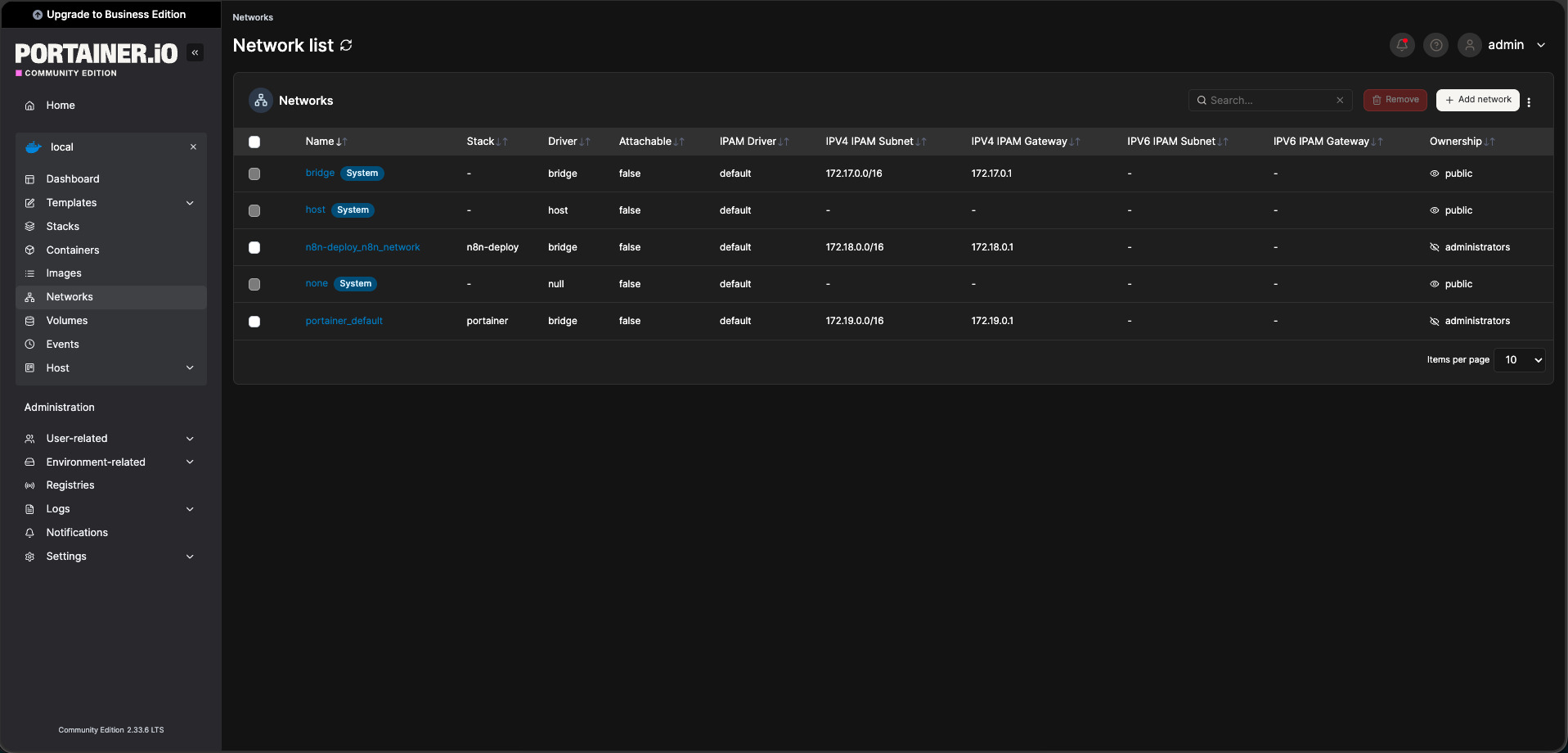Open the Events section
The width and height of the screenshot is (1568, 753).
tap(61, 344)
